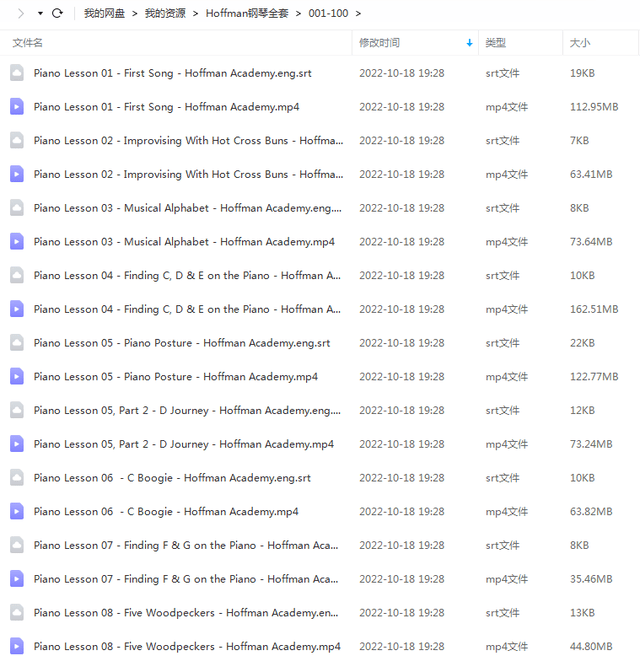Click srt icon of Lesson 02 Hot Cross Buns
Screen dimensions: 640x656
pyautogui.click(x=17, y=140)
